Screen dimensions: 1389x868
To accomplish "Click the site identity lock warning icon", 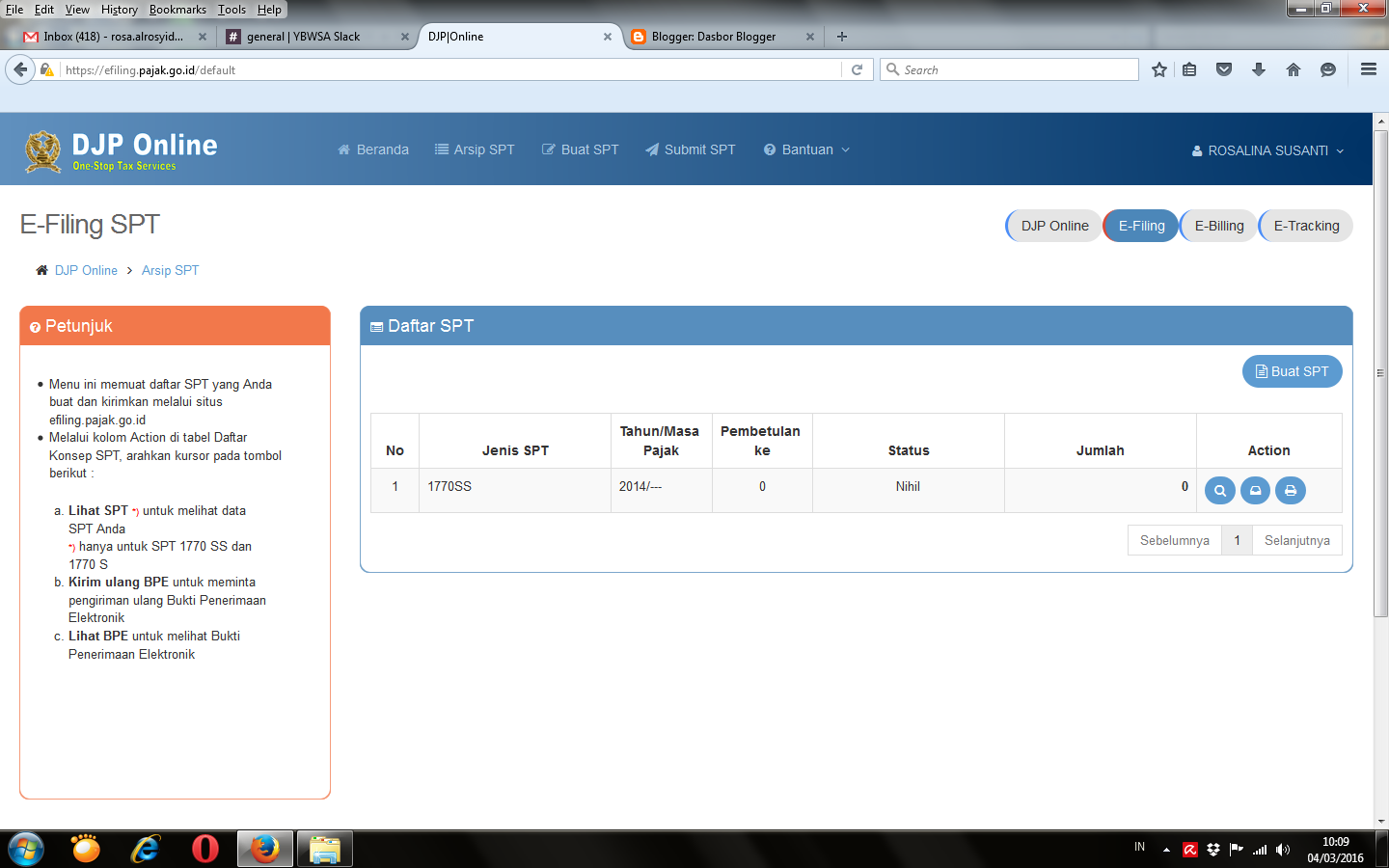I will pyautogui.click(x=46, y=69).
